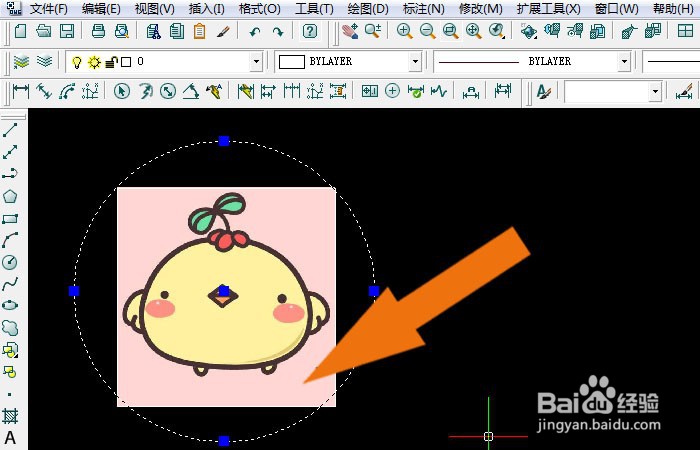This screenshot has height=450, width=700.
Task: Expand the layer 0 dropdown list
Action: pyautogui.click(x=256, y=62)
